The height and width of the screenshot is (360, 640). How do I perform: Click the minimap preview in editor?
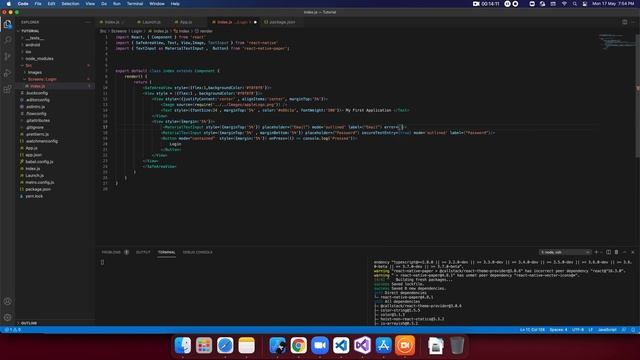point(616,41)
